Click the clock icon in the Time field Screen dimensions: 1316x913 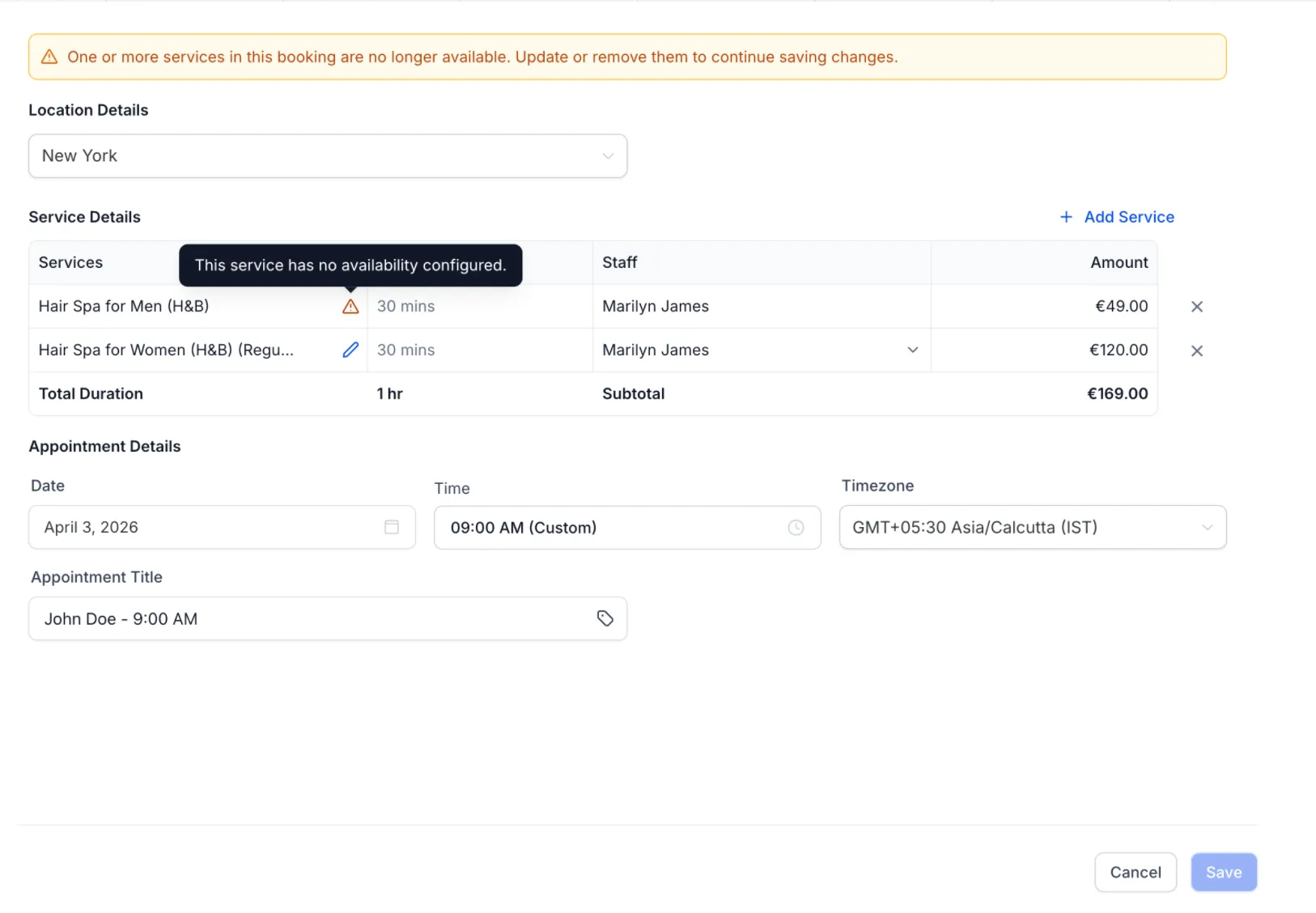(796, 528)
